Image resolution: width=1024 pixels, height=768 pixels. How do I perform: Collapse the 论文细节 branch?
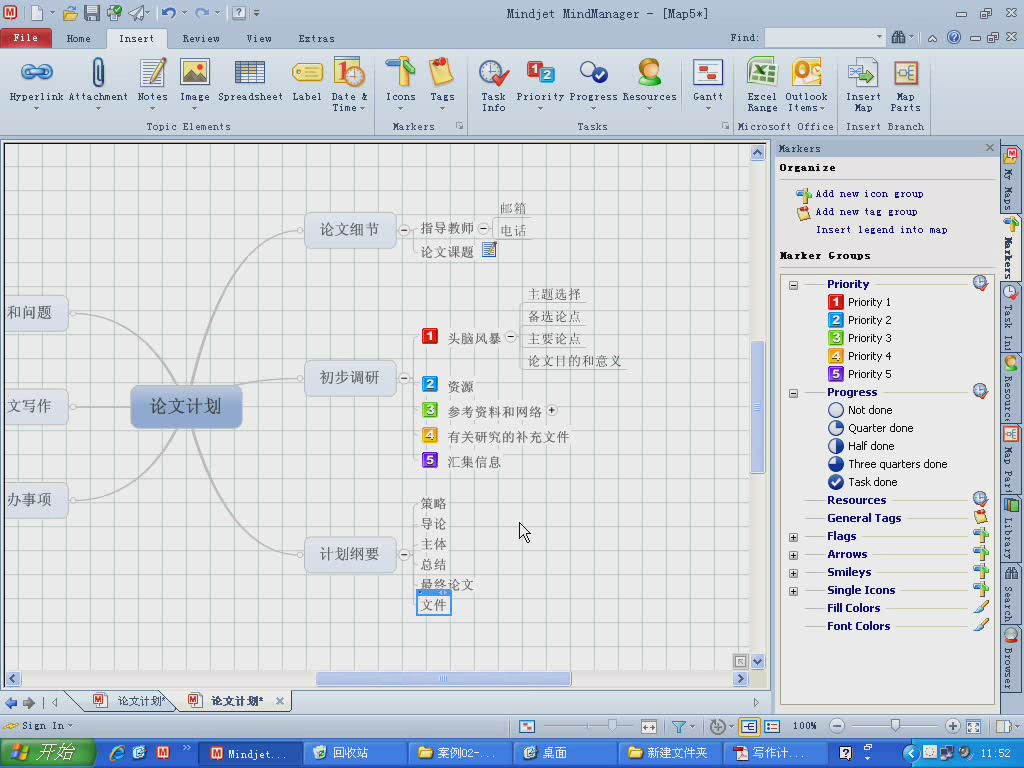(404, 230)
